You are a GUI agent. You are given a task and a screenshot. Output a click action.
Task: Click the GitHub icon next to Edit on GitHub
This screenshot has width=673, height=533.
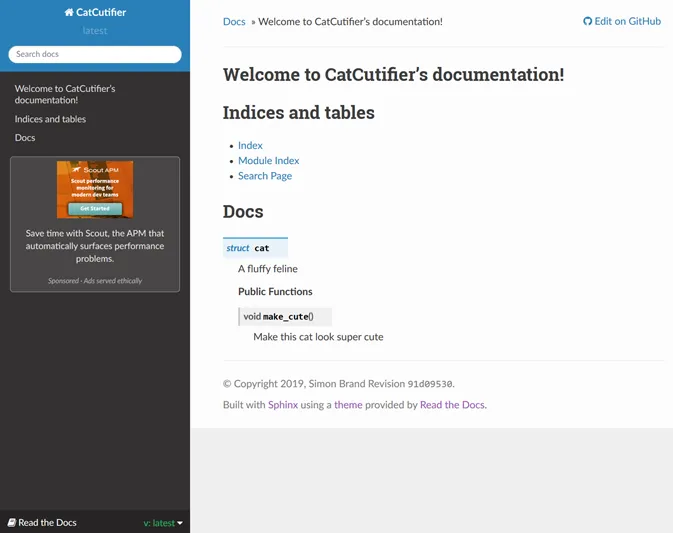click(x=587, y=21)
